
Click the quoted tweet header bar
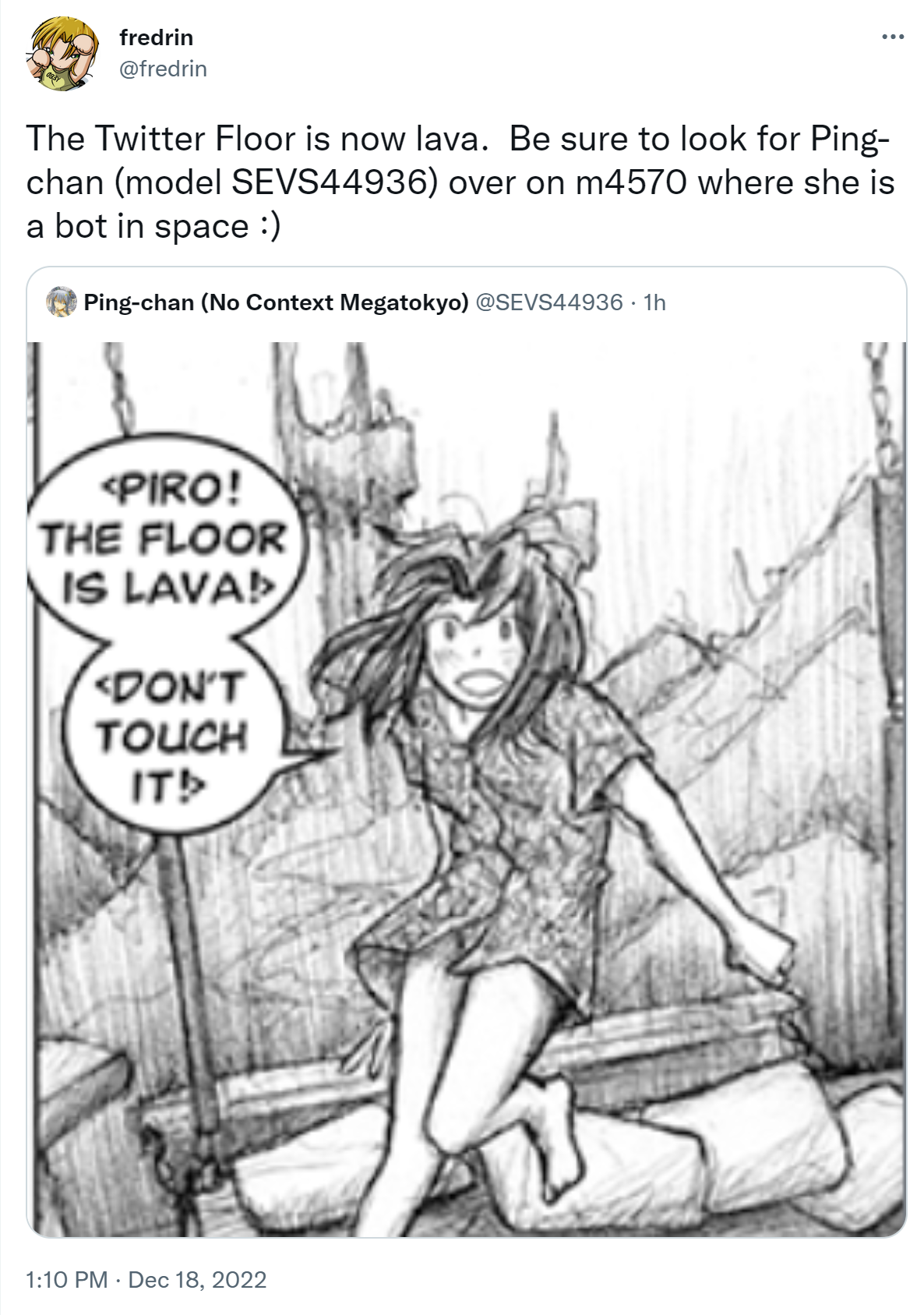coord(467,302)
